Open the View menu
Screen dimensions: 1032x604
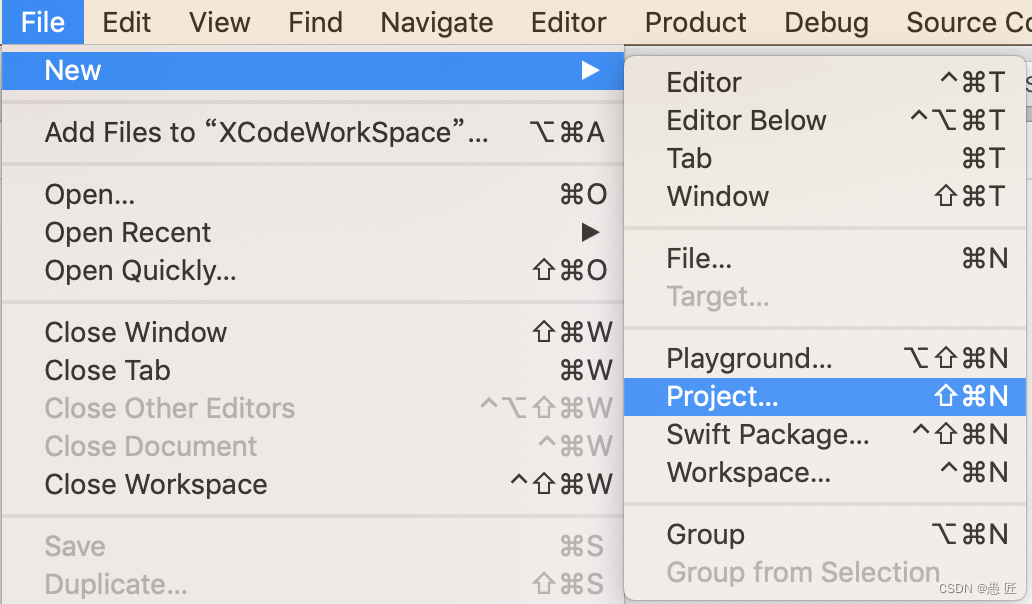[x=219, y=22]
